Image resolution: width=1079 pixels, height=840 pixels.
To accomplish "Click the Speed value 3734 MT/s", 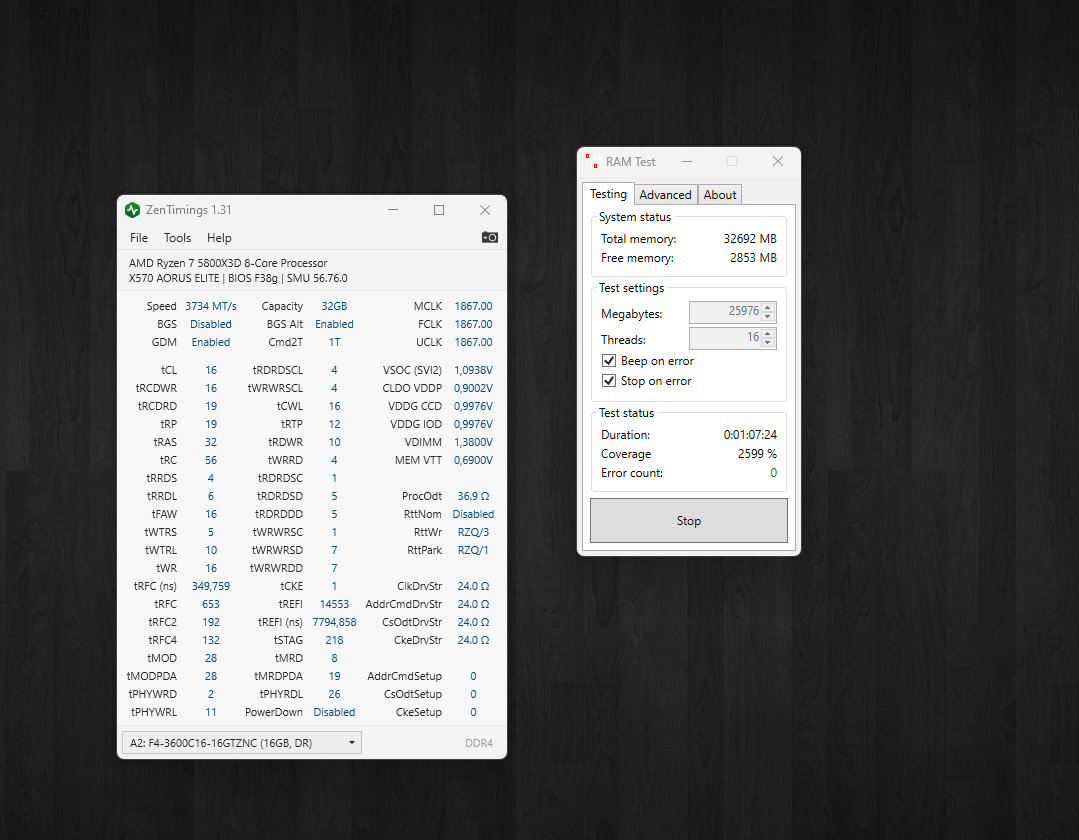I will (211, 306).
